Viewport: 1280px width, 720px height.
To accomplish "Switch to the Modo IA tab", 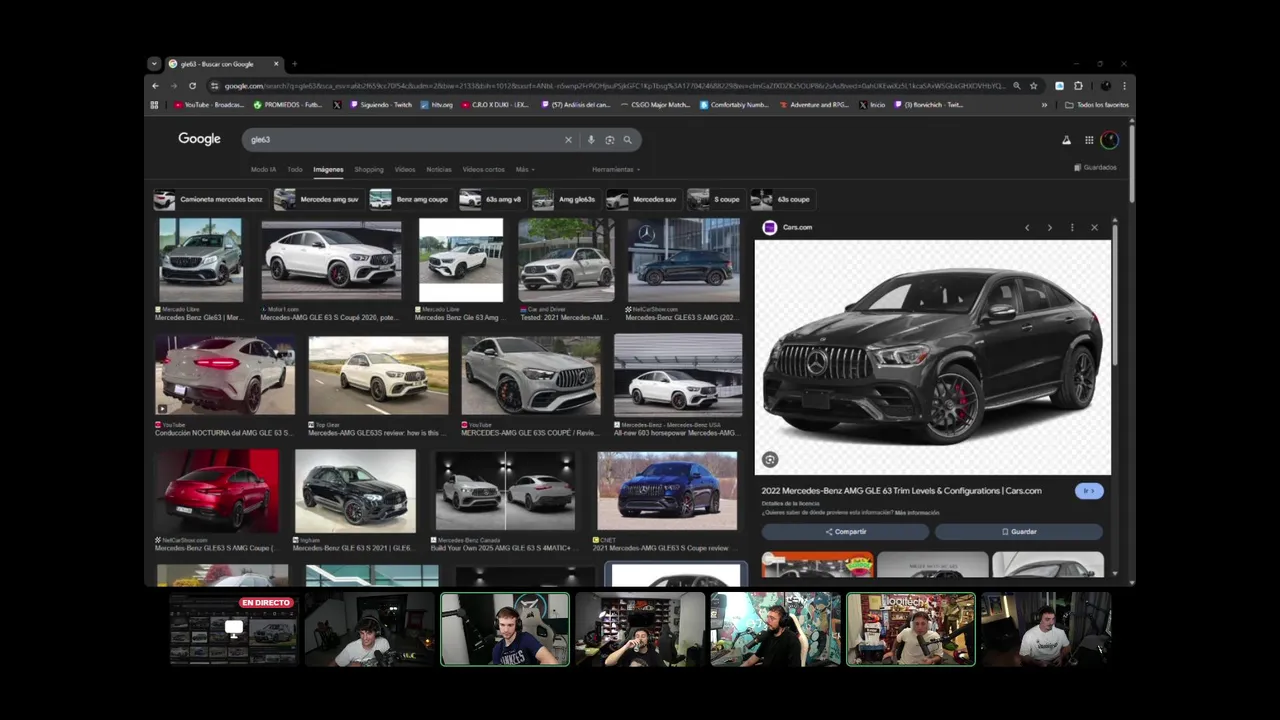I will click(x=263, y=169).
